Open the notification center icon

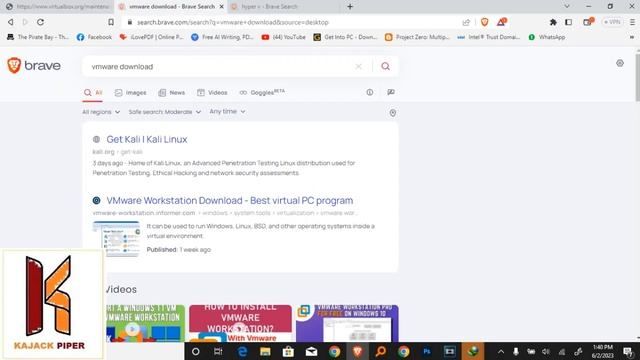click(x=629, y=351)
